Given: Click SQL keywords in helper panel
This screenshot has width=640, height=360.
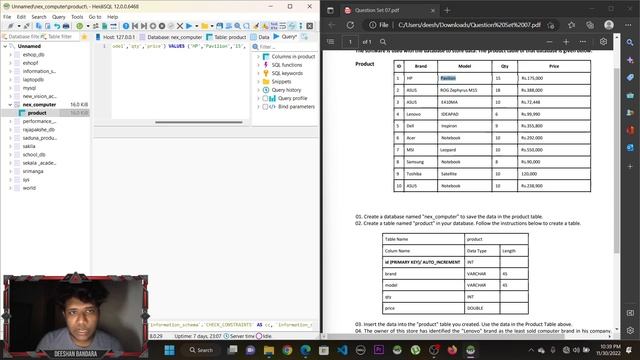Looking at the screenshot, I should point(287,73).
